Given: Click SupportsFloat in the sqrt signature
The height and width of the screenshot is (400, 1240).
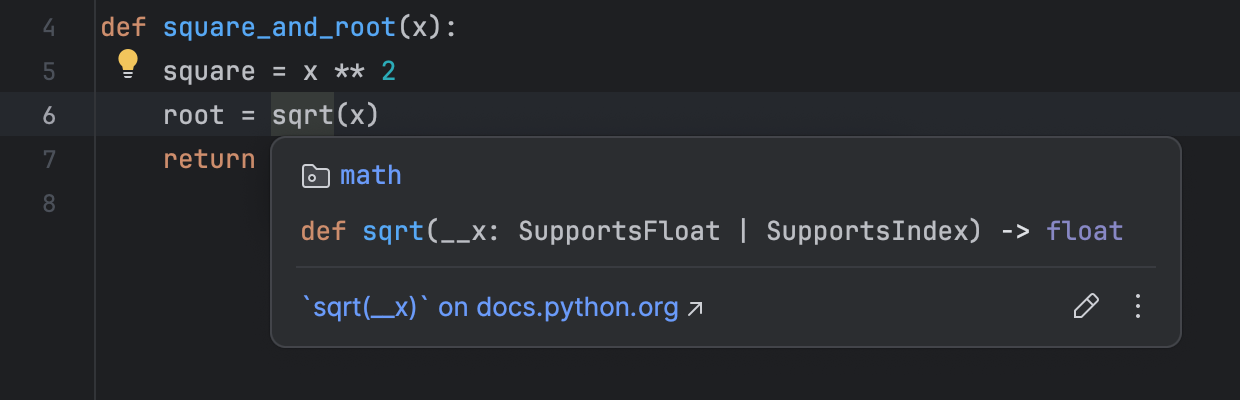Looking at the screenshot, I should click(619, 231).
